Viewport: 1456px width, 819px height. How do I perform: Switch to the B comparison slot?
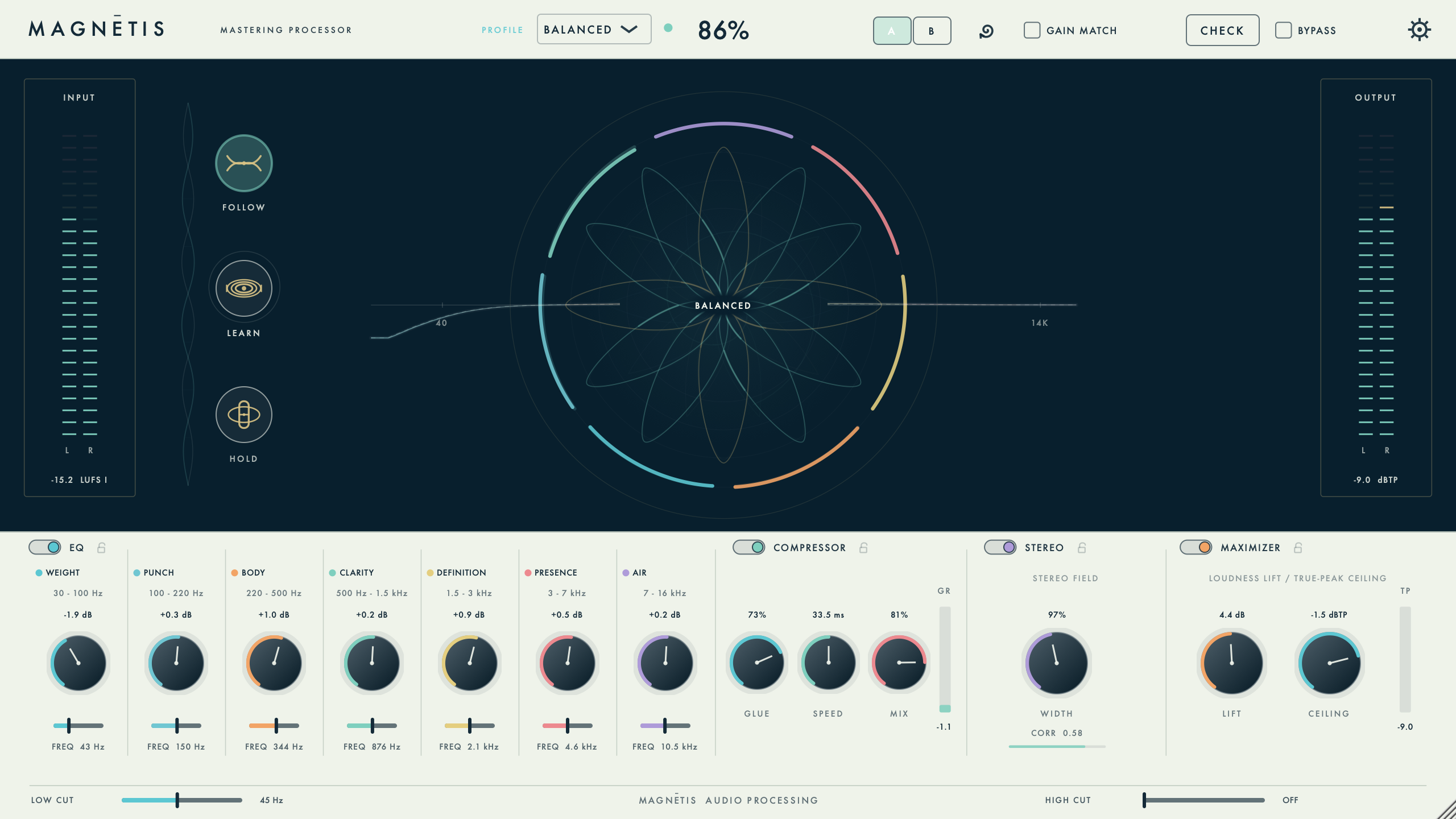(932, 31)
